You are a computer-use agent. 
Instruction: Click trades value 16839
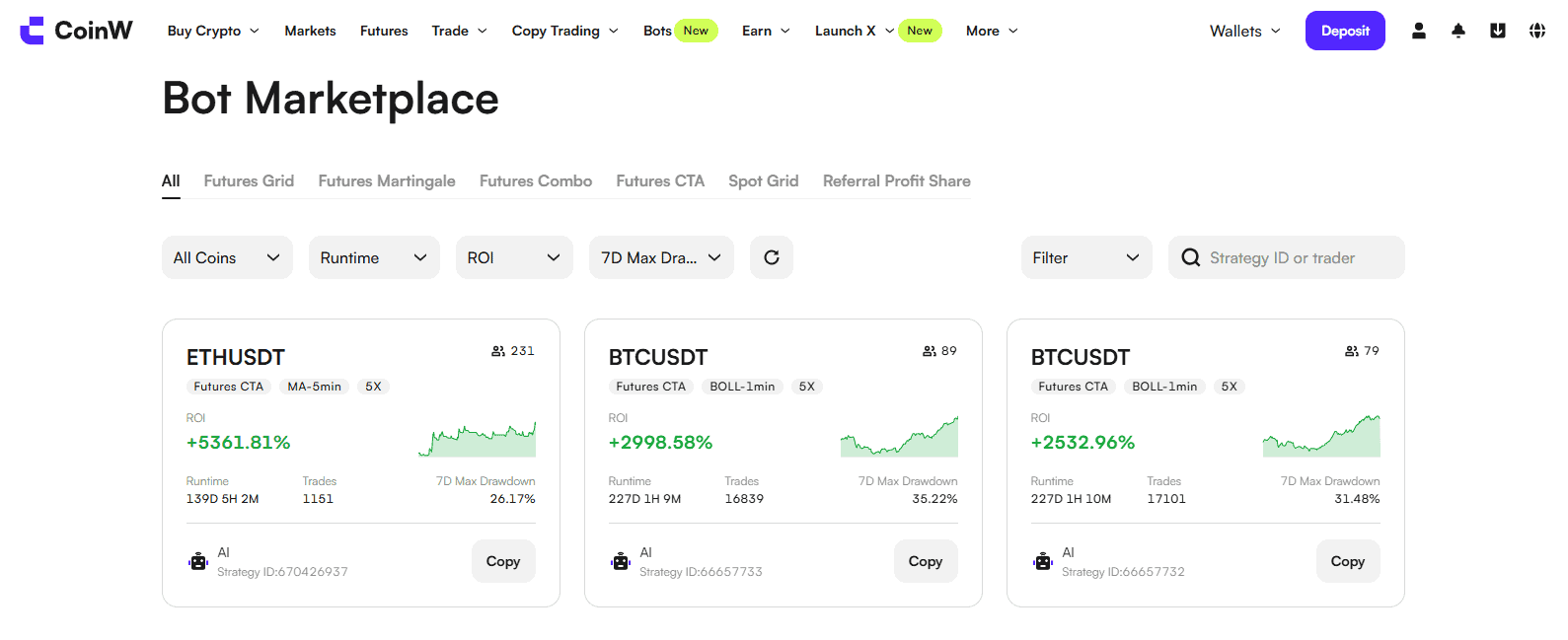coord(744,499)
